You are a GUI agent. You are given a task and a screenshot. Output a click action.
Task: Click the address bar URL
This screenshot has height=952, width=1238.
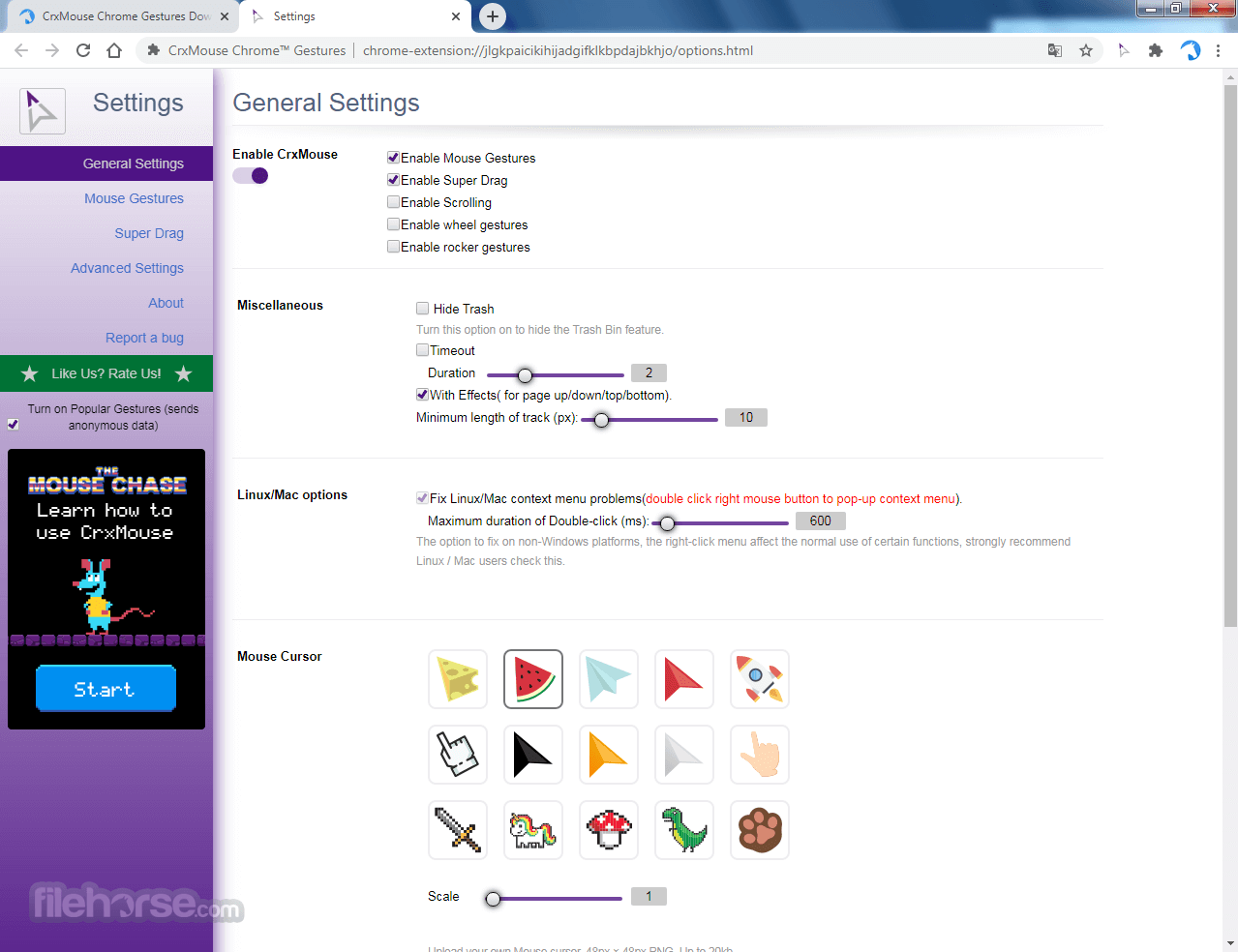(558, 50)
